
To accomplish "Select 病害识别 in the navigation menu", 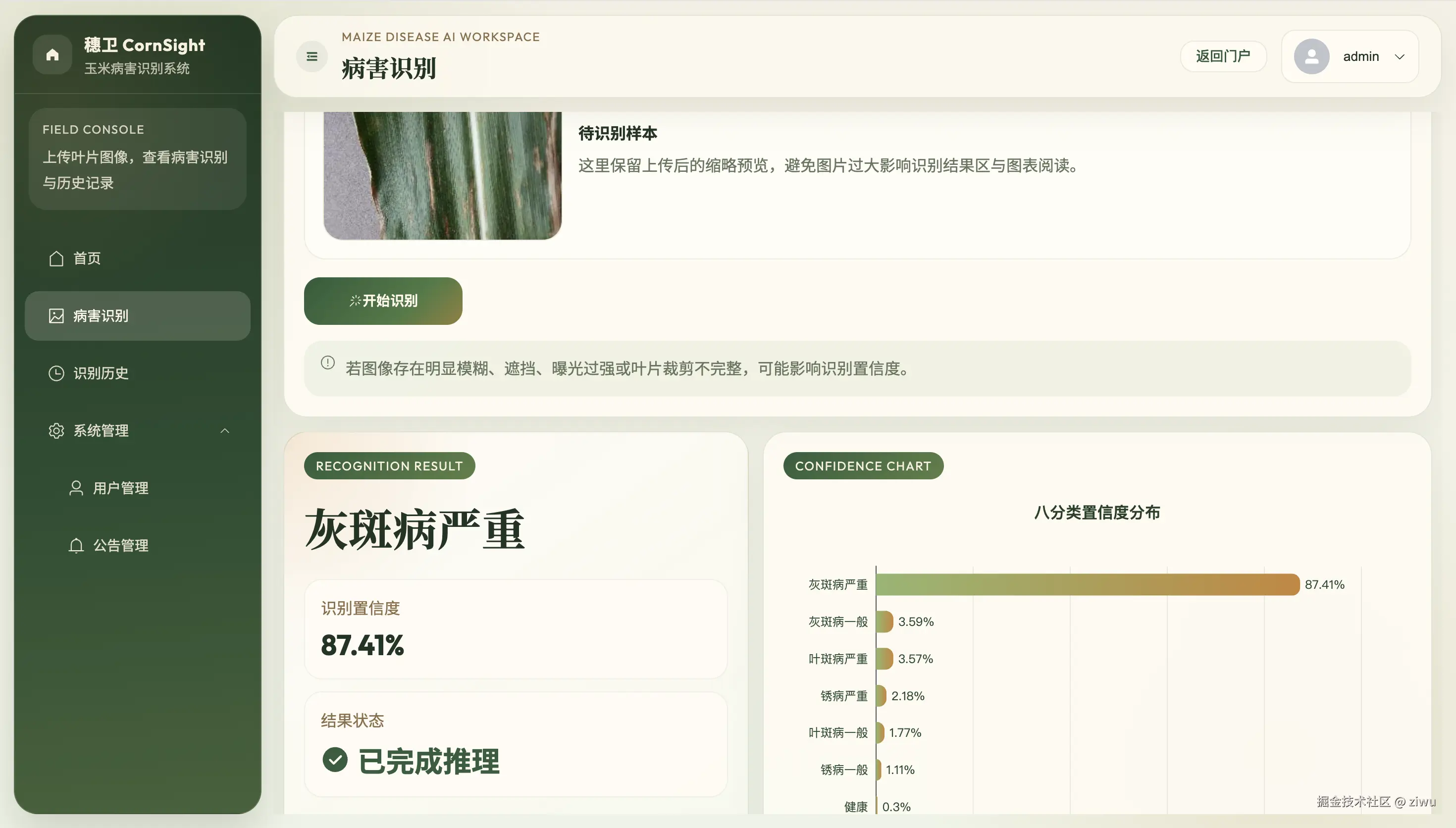I will [100, 315].
